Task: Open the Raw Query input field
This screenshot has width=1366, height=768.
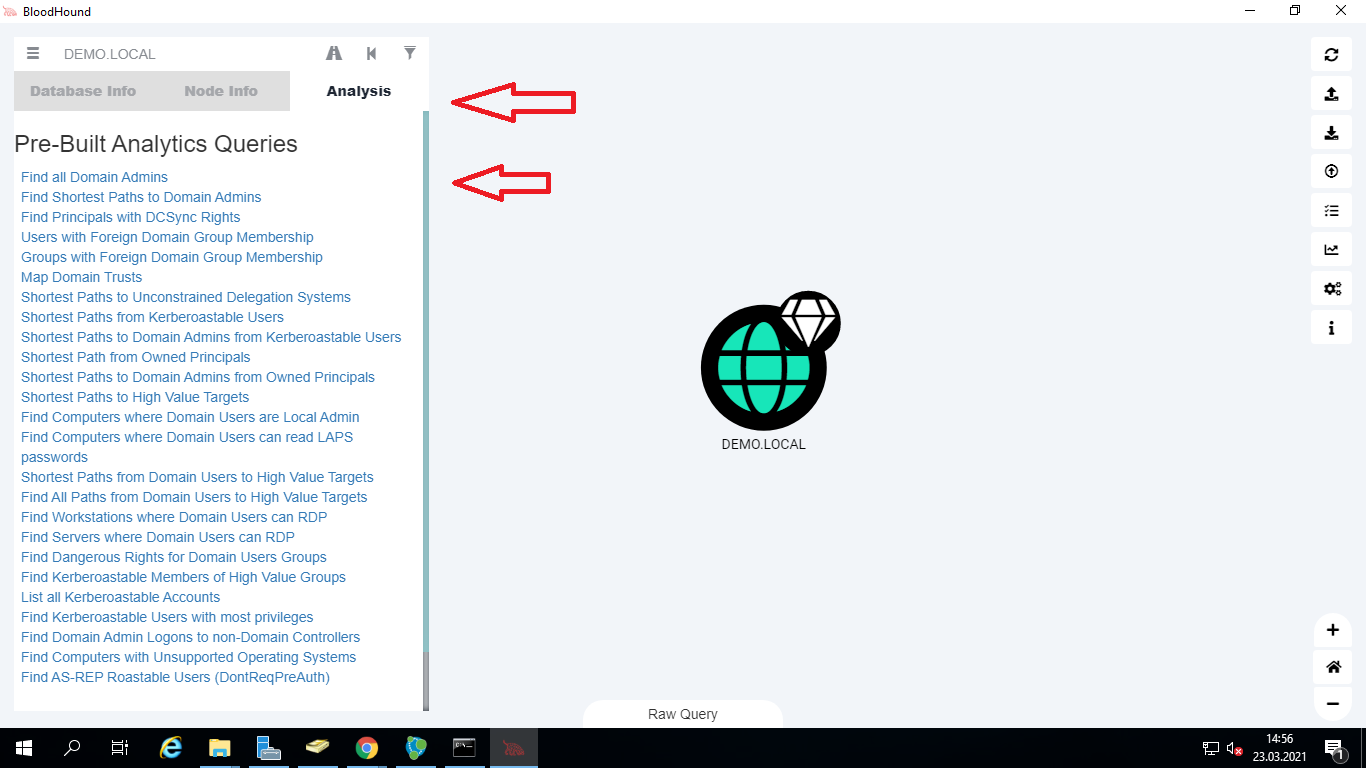Action: click(683, 714)
